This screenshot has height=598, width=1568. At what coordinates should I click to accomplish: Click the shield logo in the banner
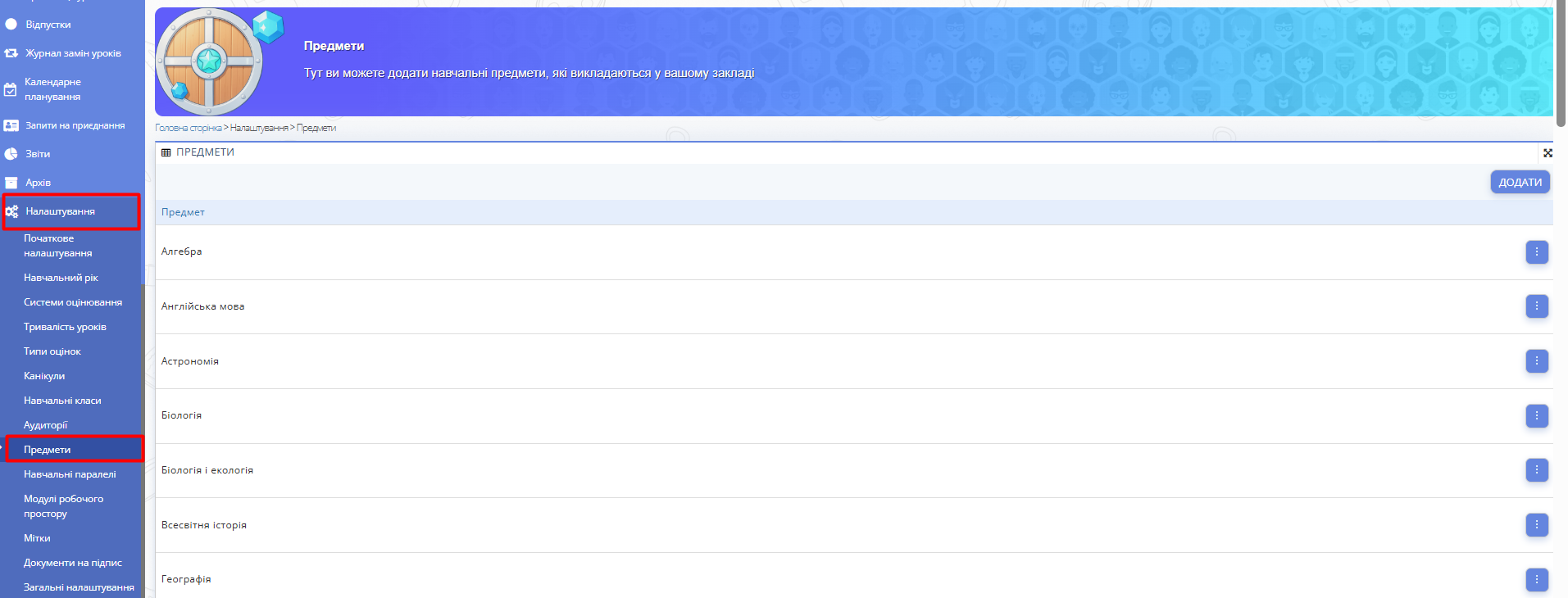tap(210, 62)
